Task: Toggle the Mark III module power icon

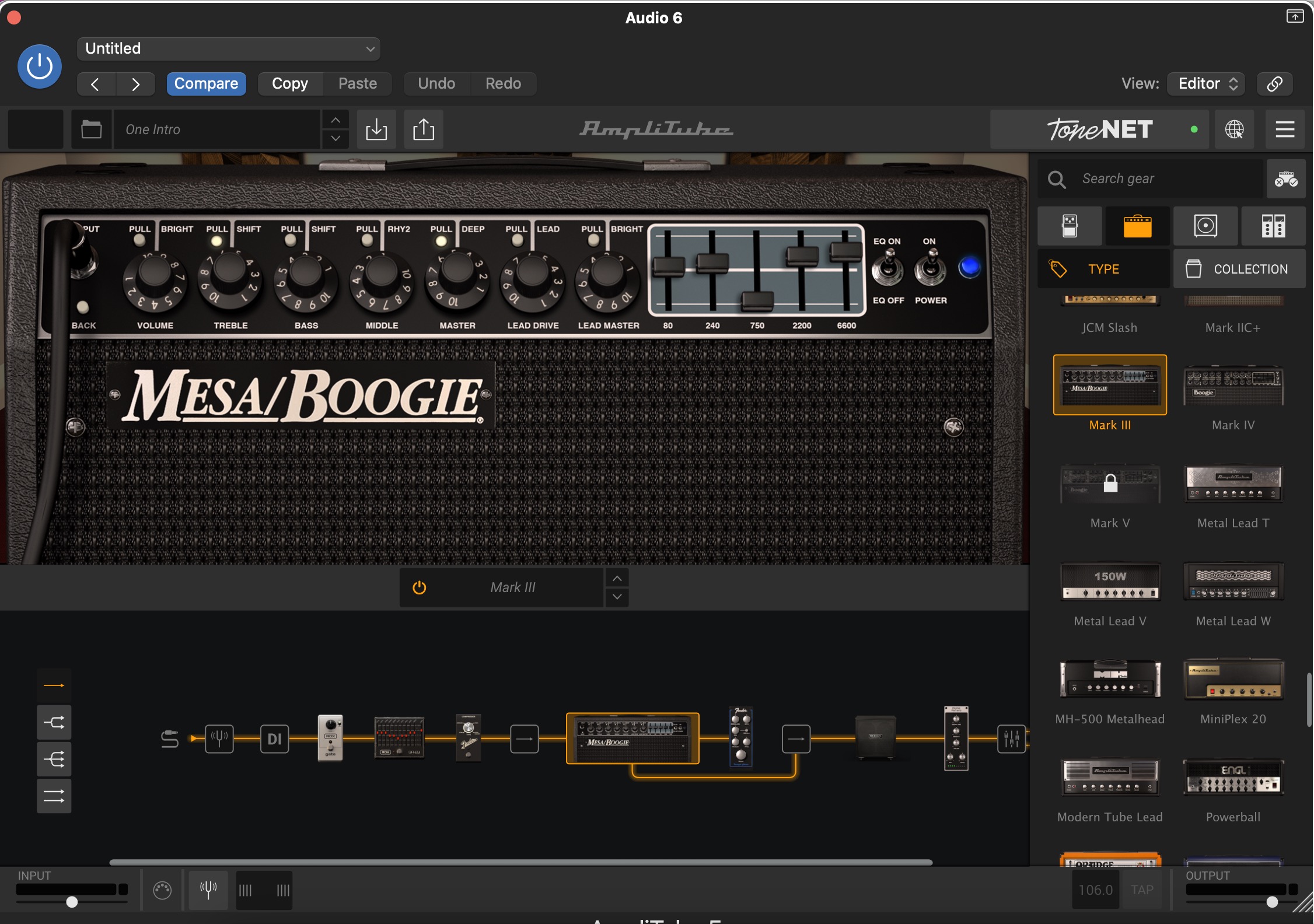Action: pyautogui.click(x=419, y=587)
